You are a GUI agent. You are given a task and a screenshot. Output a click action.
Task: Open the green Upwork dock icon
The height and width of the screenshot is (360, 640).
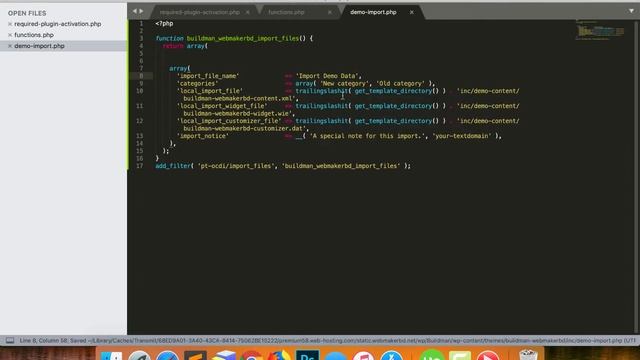[x=432, y=356]
